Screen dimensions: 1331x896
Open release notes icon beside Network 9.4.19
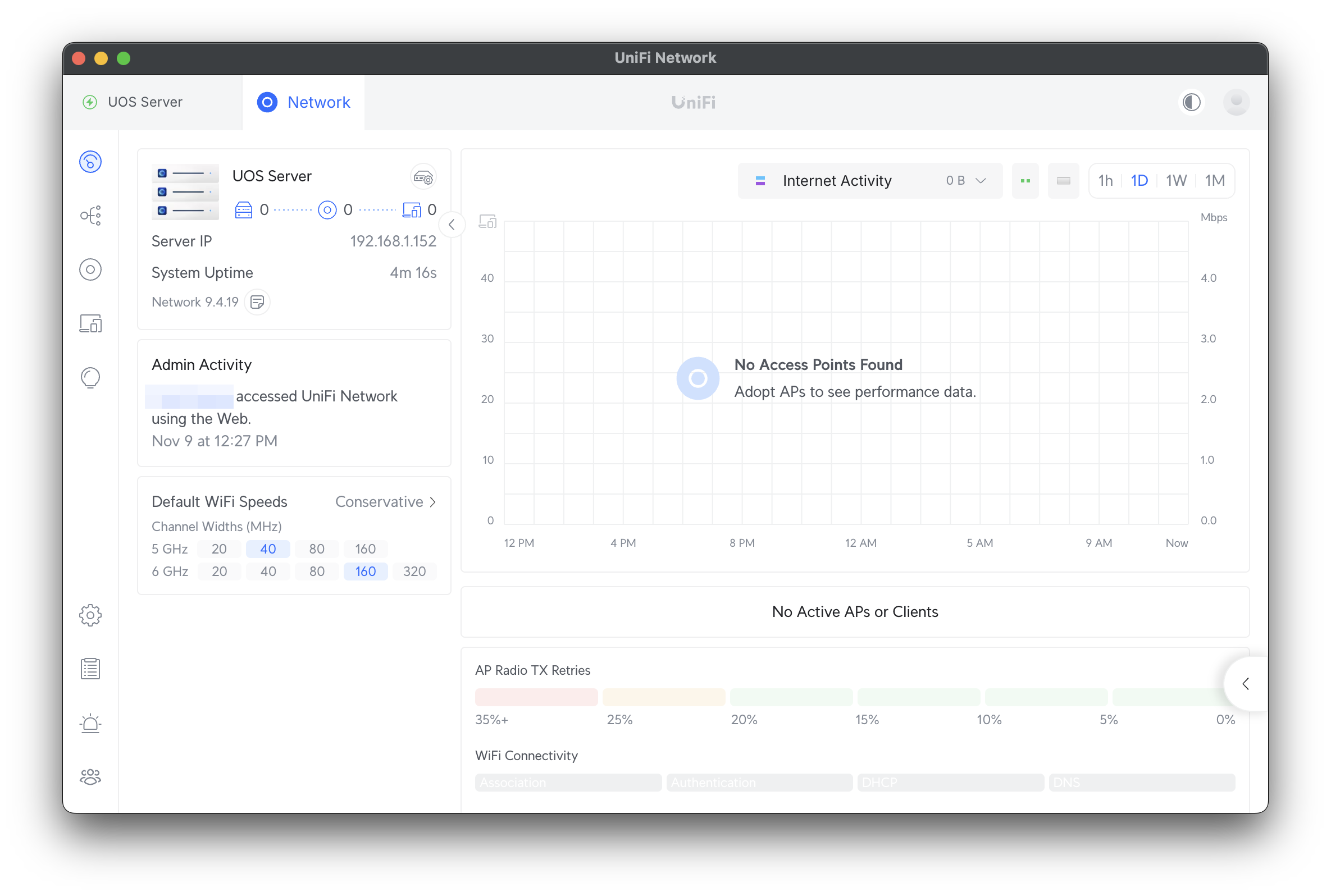point(257,301)
